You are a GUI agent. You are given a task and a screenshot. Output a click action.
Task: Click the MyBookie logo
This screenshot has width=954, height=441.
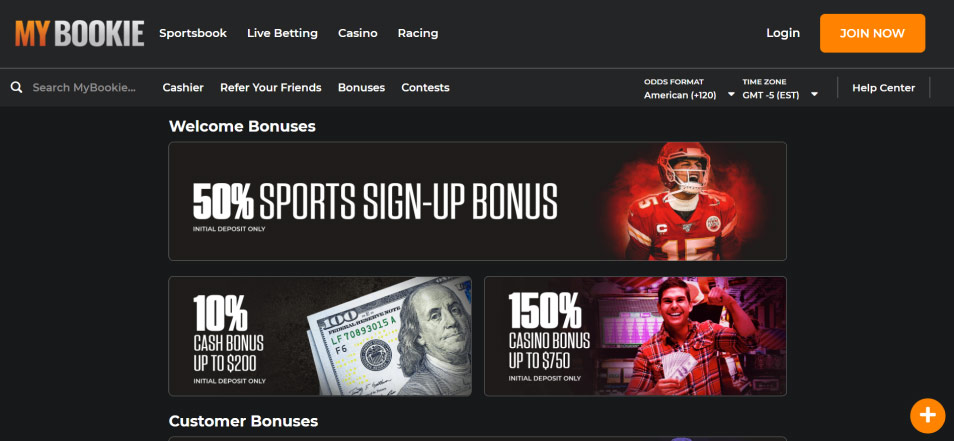(x=80, y=33)
